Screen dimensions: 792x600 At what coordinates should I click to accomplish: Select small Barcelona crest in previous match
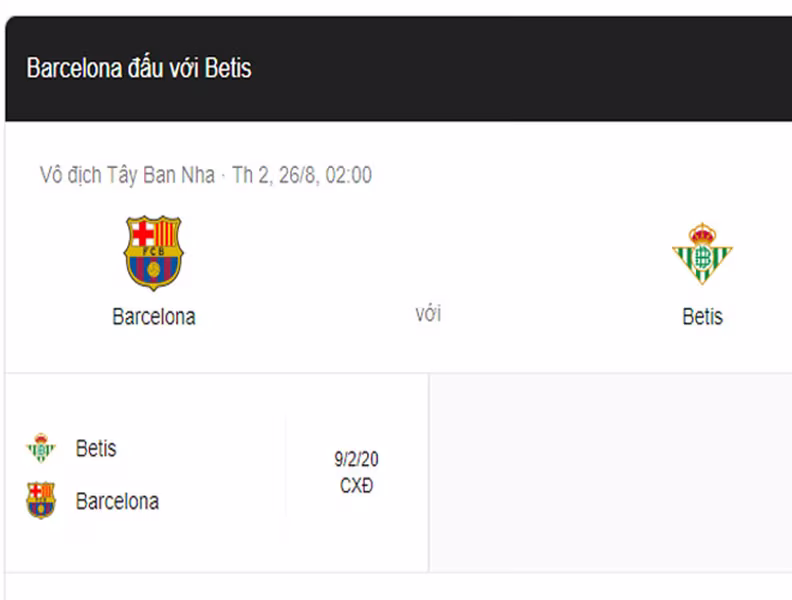coord(41,501)
